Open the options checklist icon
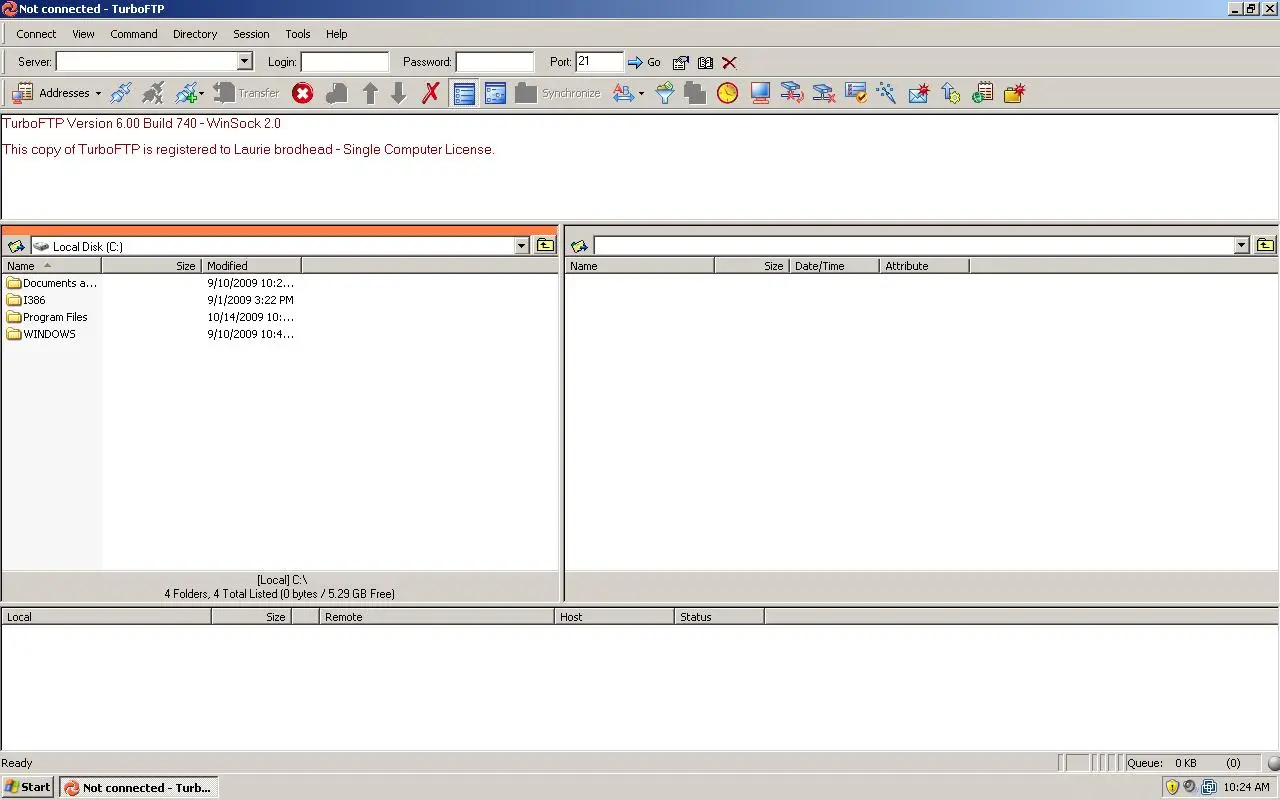The width and height of the screenshot is (1280, 800). [856, 93]
